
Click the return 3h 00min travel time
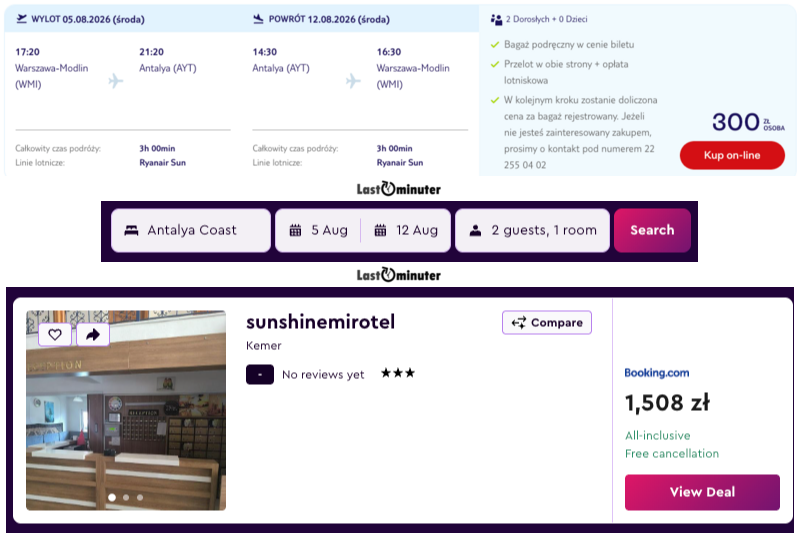(x=394, y=148)
